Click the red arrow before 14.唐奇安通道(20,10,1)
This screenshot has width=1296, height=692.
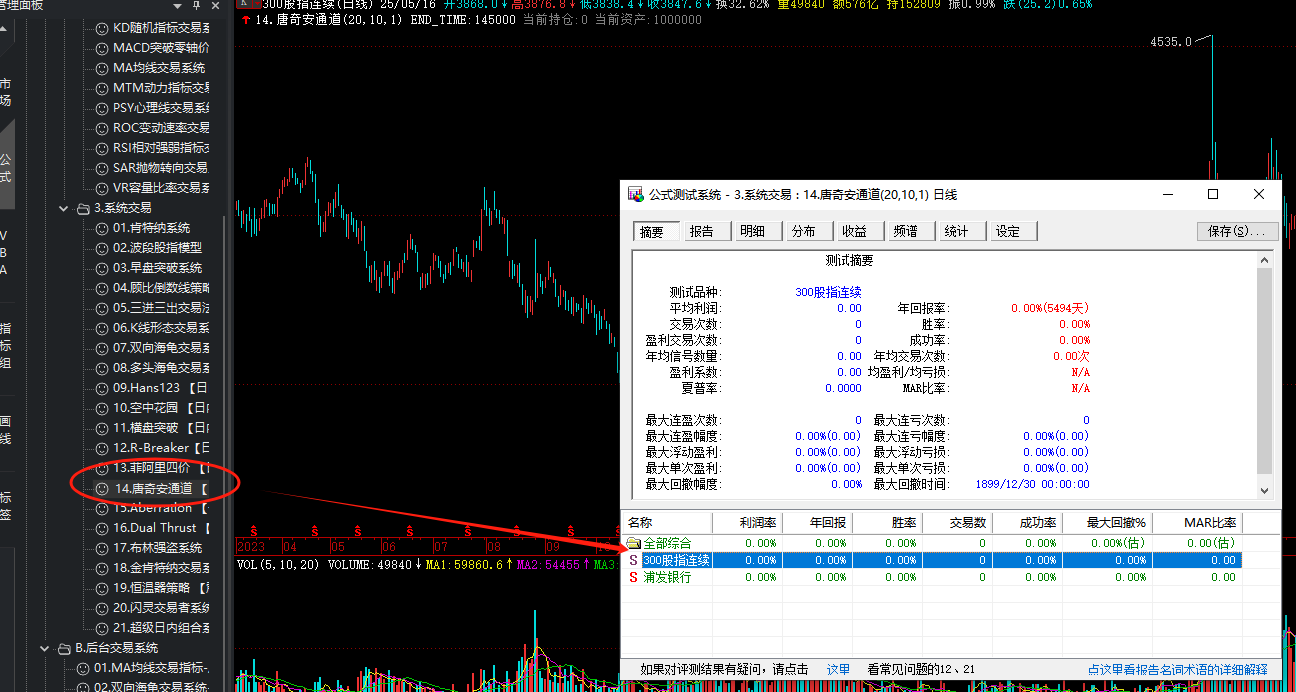point(246,19)
